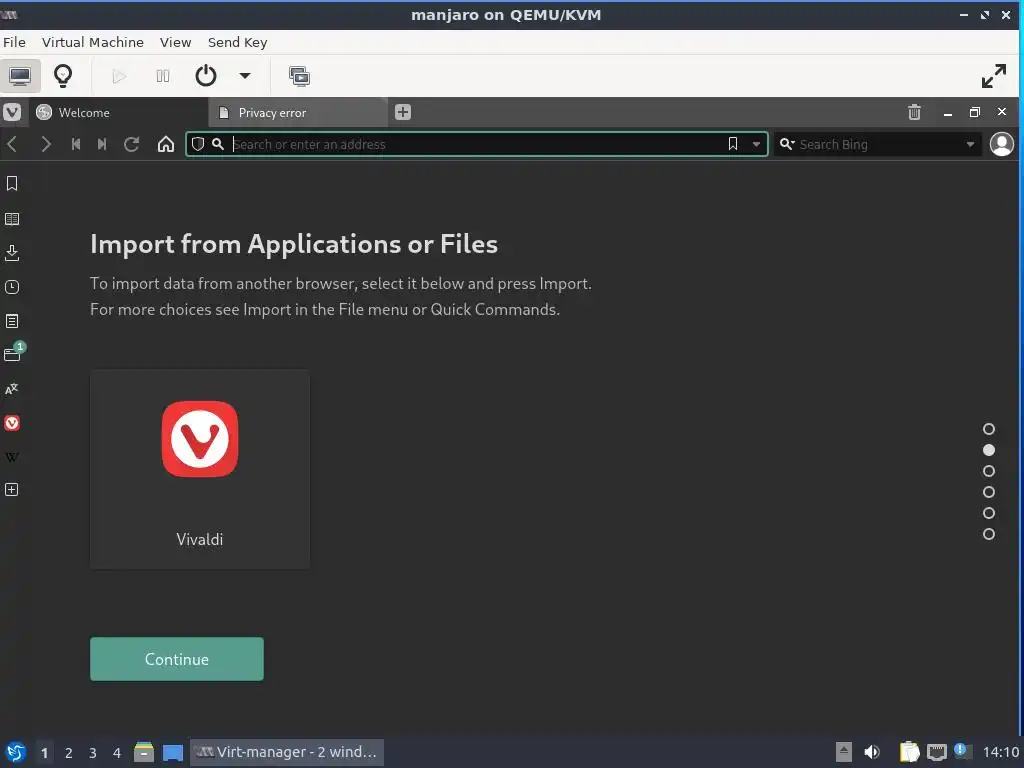
Task: Open the clipboard manager tray icon
Action: point(909,752)
